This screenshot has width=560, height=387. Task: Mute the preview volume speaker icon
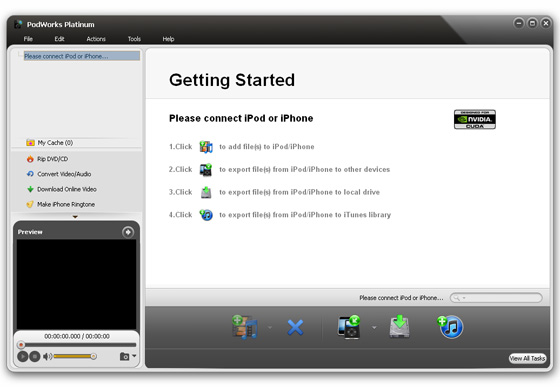[x=47, y=356]
